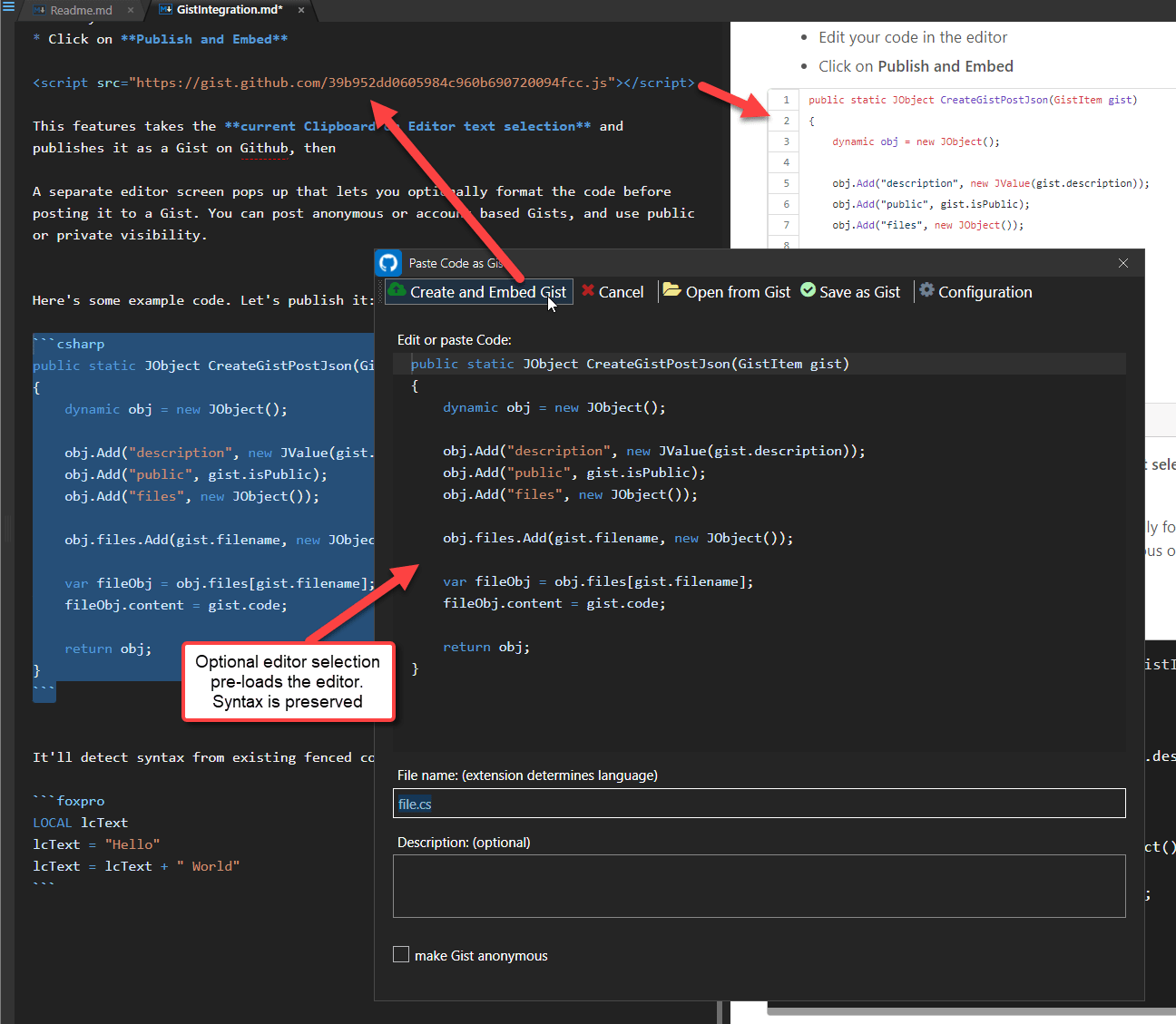Click Open from Gist
1176x1024 pixels.
click(x=728, y=292)
